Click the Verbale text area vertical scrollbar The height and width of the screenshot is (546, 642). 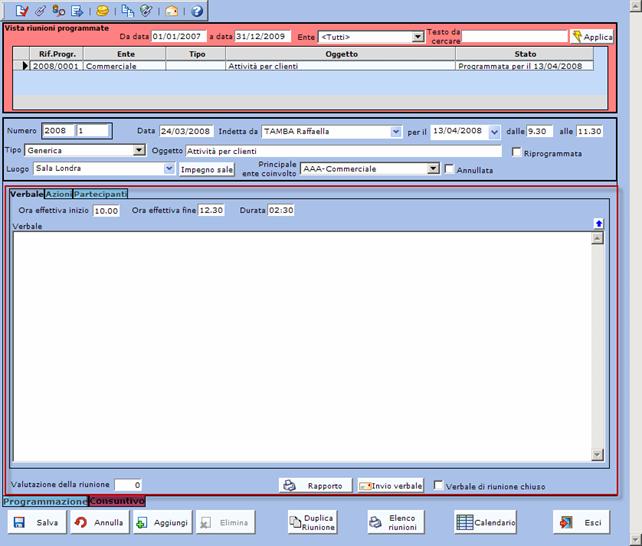598,345
